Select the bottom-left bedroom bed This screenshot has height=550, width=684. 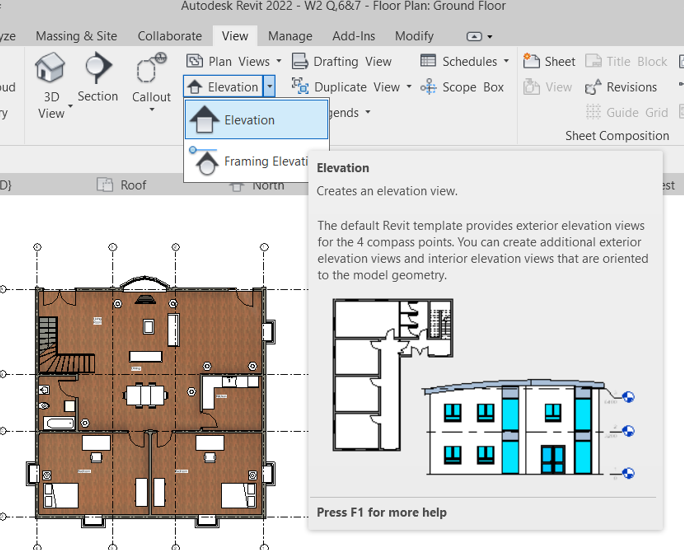61,495
